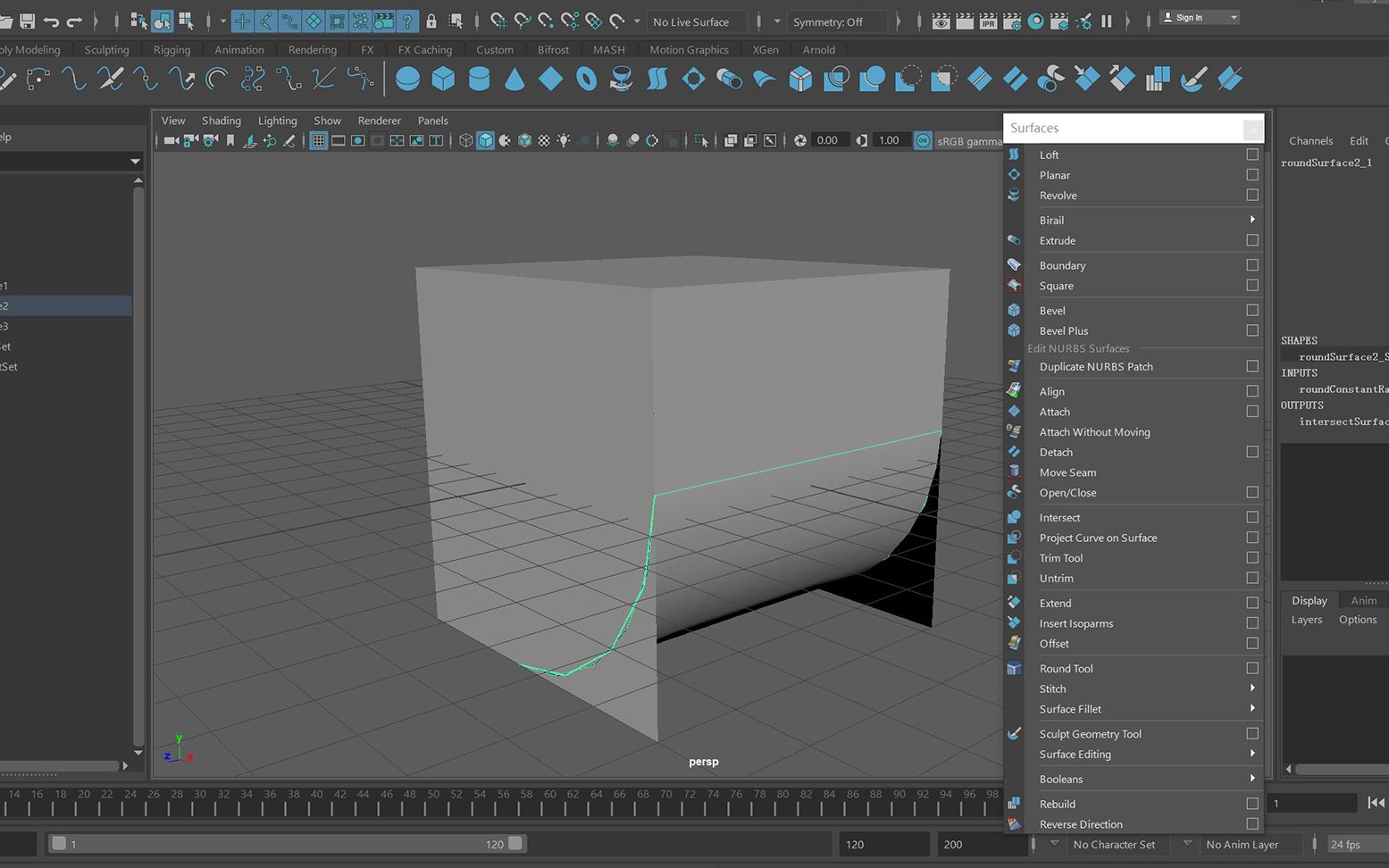Create a NURBS sphere from the shelf
Screen dimensions: 1389x868
point(407,79)
